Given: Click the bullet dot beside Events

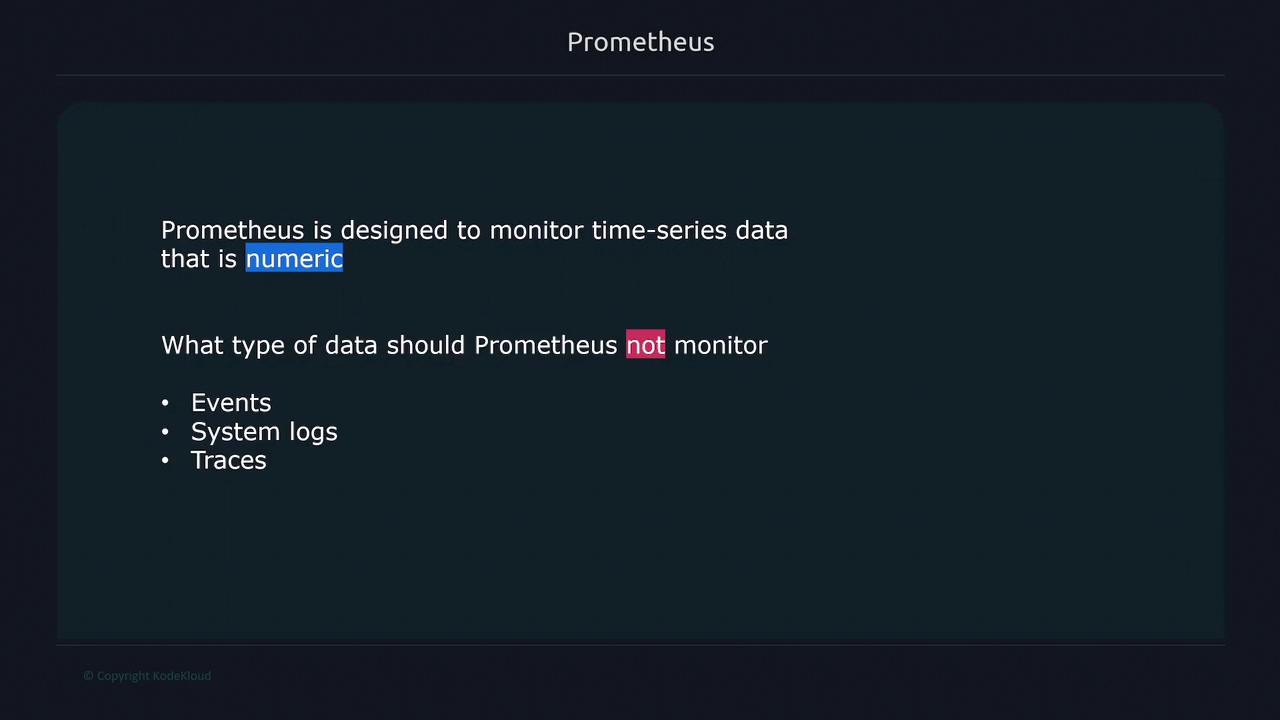Looking at the screenshot, I should point(165,403).
